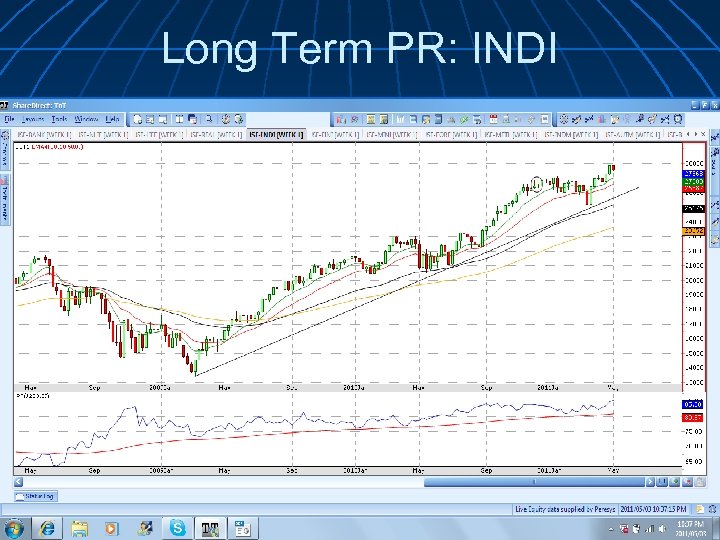This screenshot has height=540, width=720.
Task: Open the Tools menu
Action: [x=59, y=119]
